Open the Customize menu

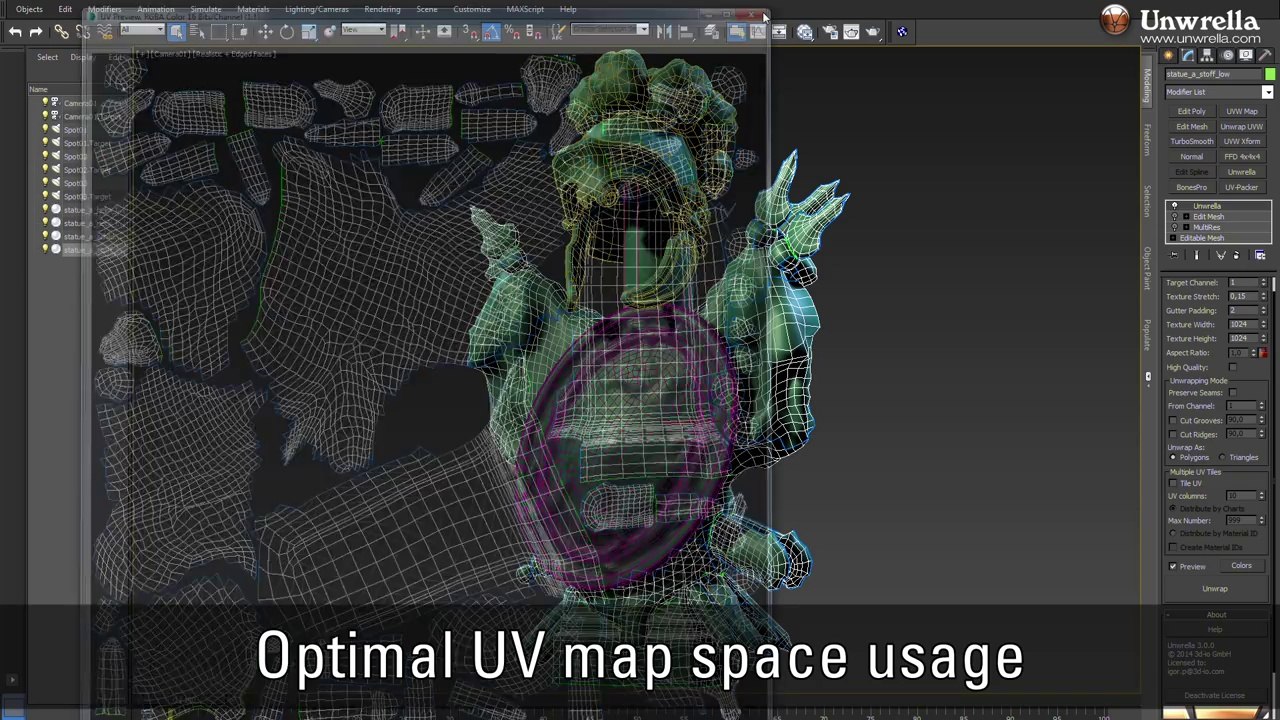tap(472, 9)
